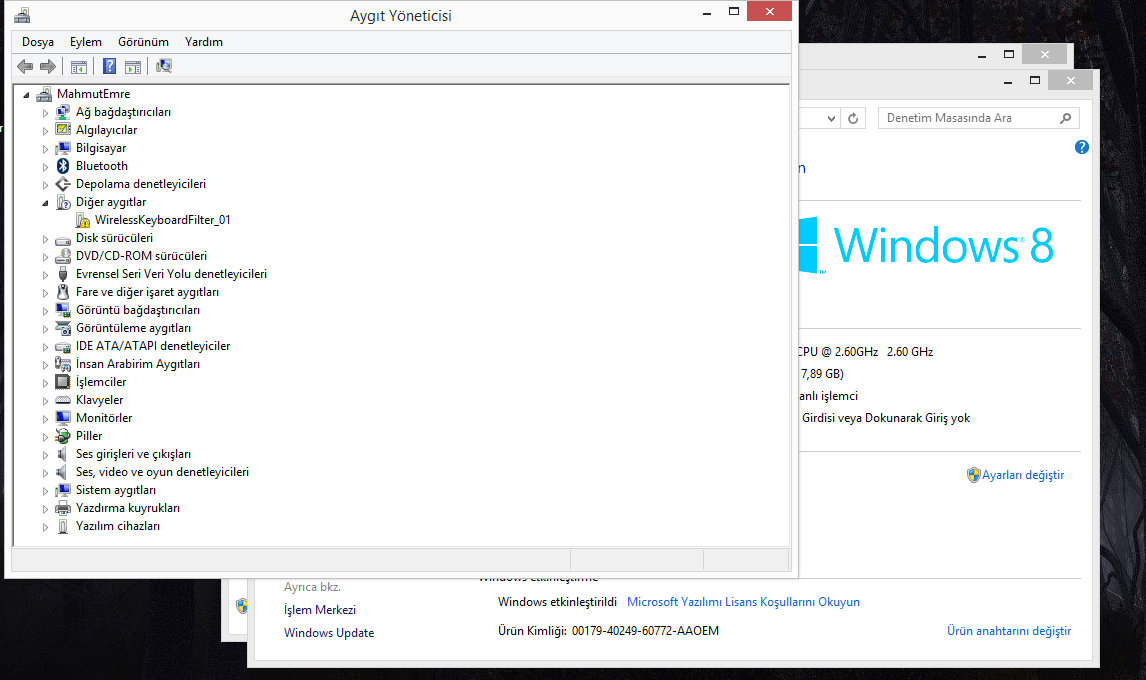The height and width of the screenshot is (680, 1146).
Task: Open the Eylem menu
Action: click(x=86, y=42)
